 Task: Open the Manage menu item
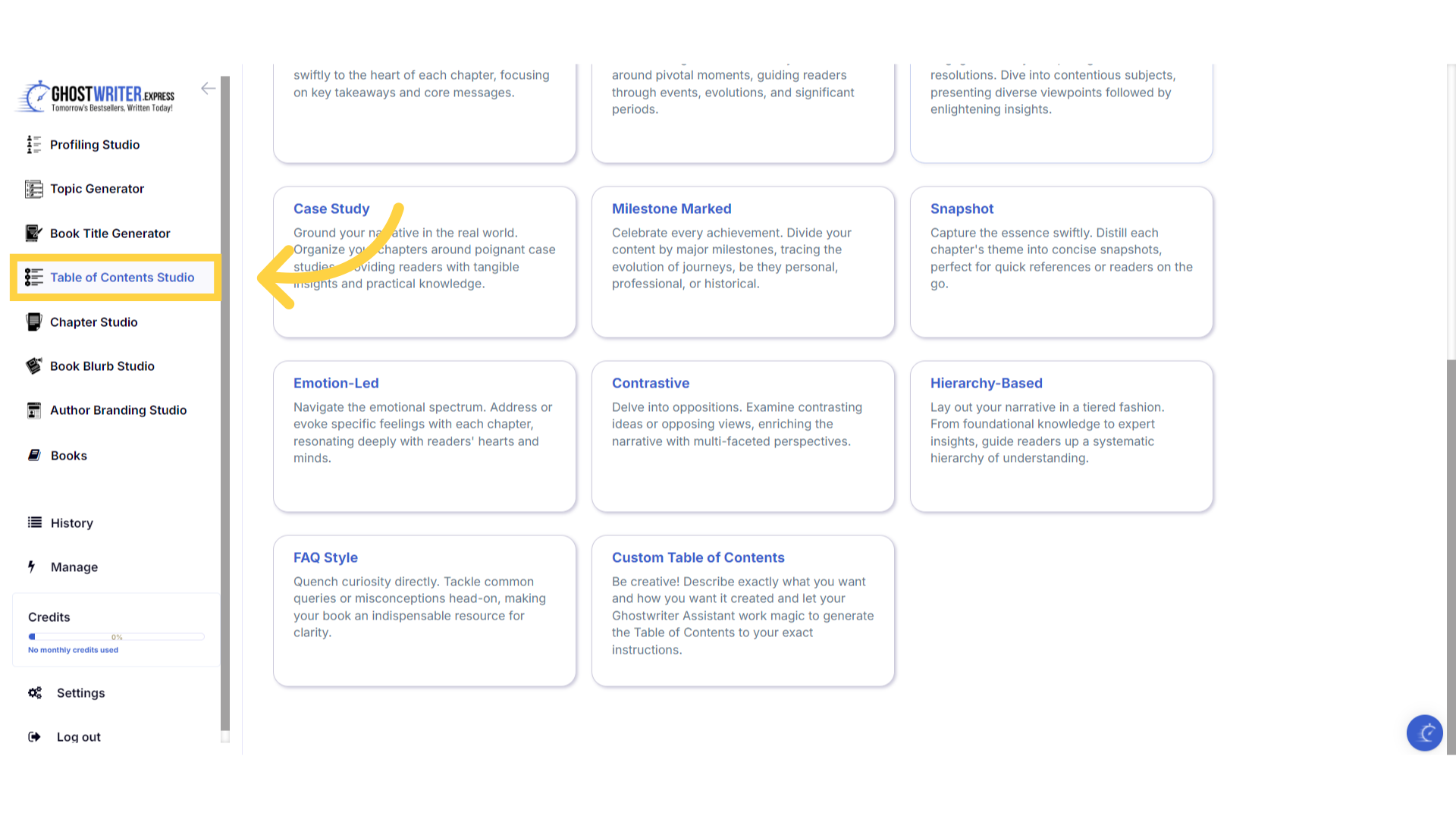[x=74, y=567]
